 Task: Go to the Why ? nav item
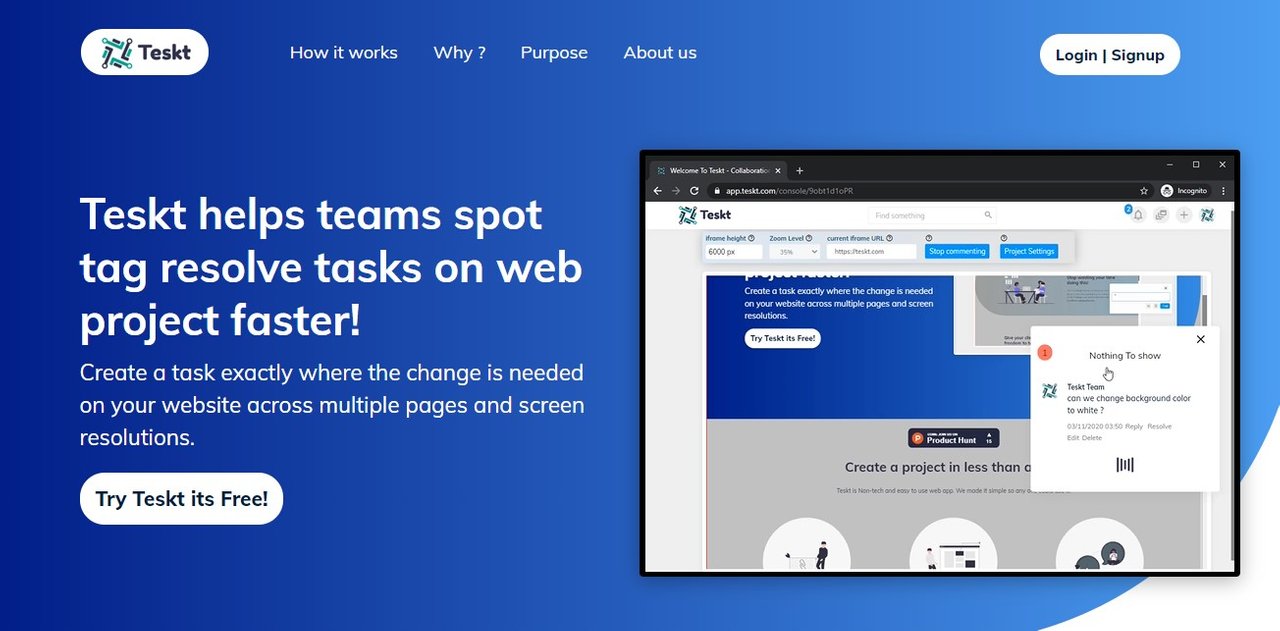pos(459,53)
